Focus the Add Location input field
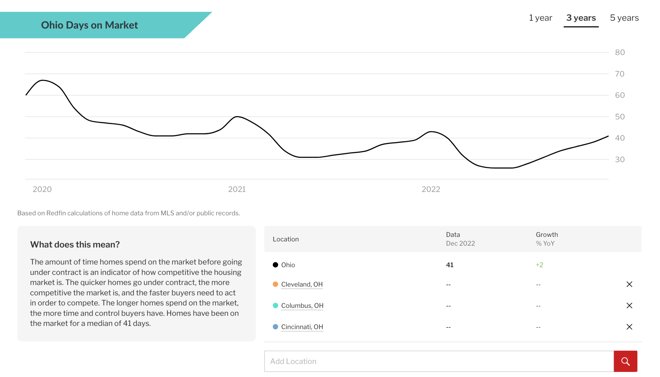 click(x=439, y=361)
